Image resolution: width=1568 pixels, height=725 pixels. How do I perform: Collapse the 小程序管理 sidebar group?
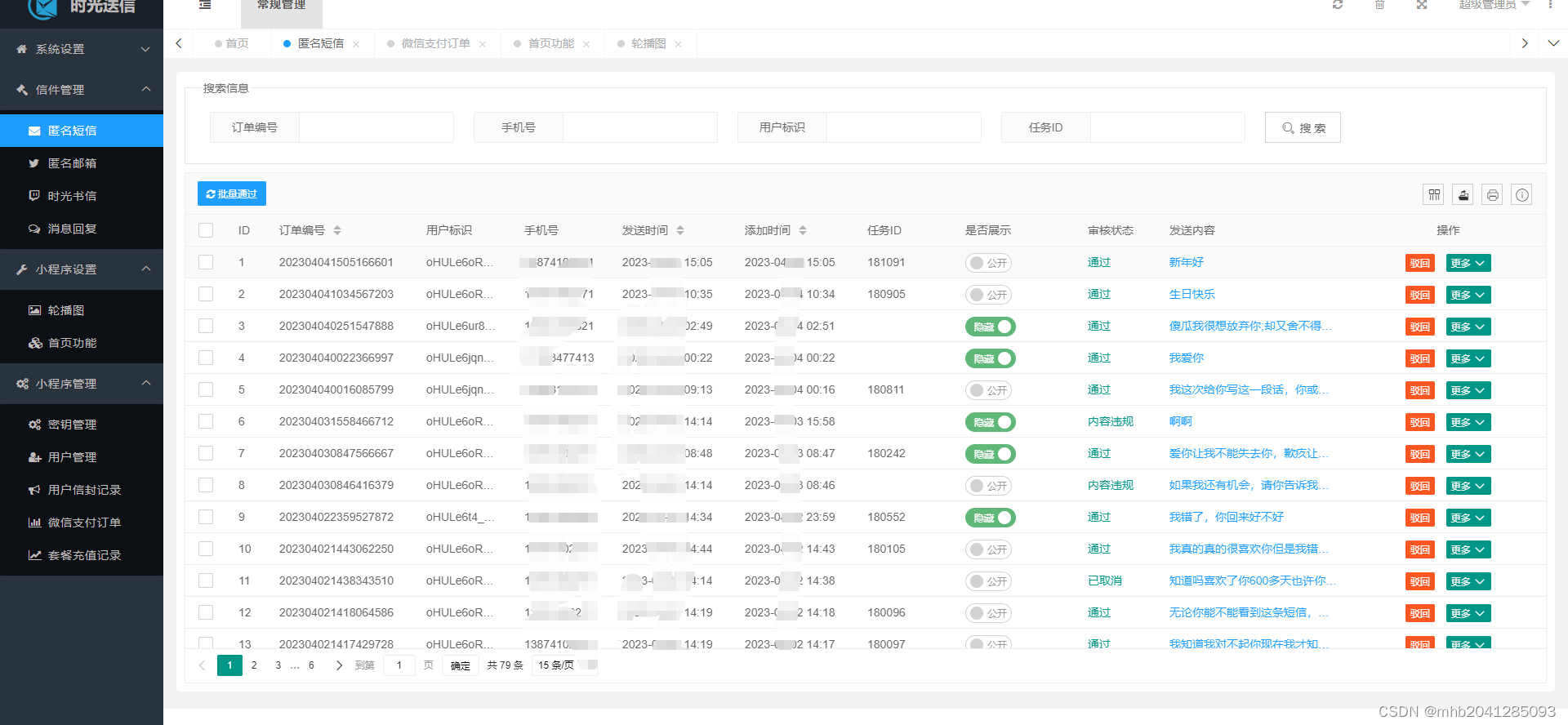[x=82, y=384]
